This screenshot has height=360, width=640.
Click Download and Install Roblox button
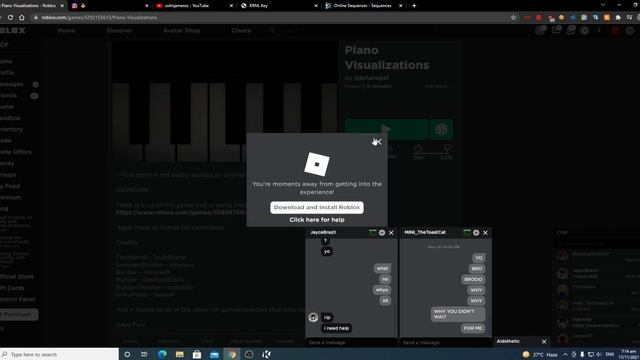coord(317,207)
